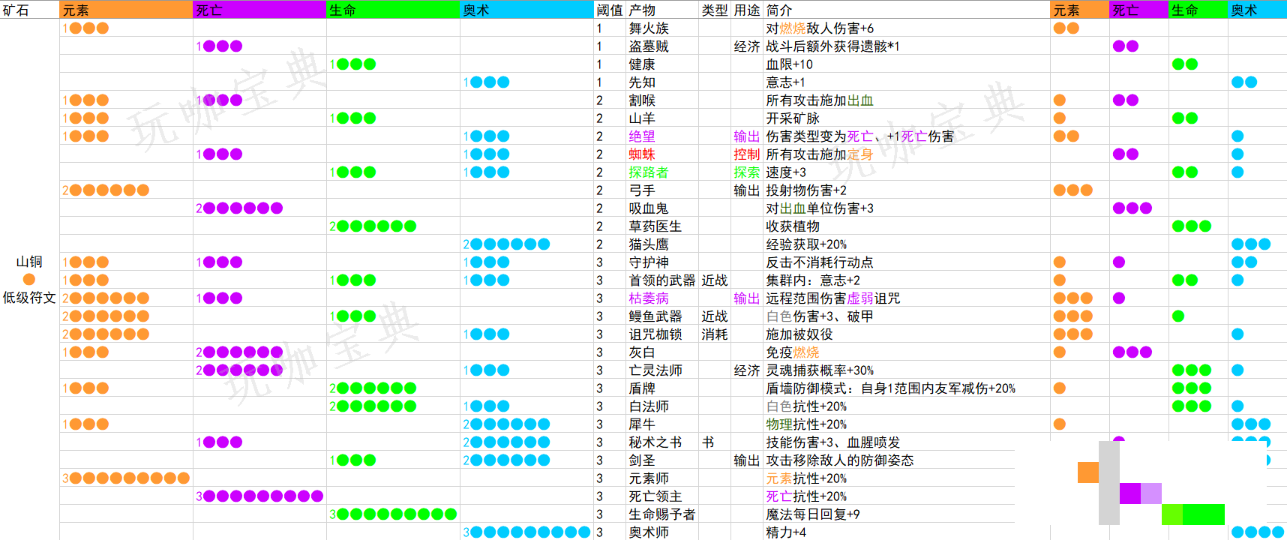Click the orange 山铜 ore dot icon

click(x=29, y=279)
